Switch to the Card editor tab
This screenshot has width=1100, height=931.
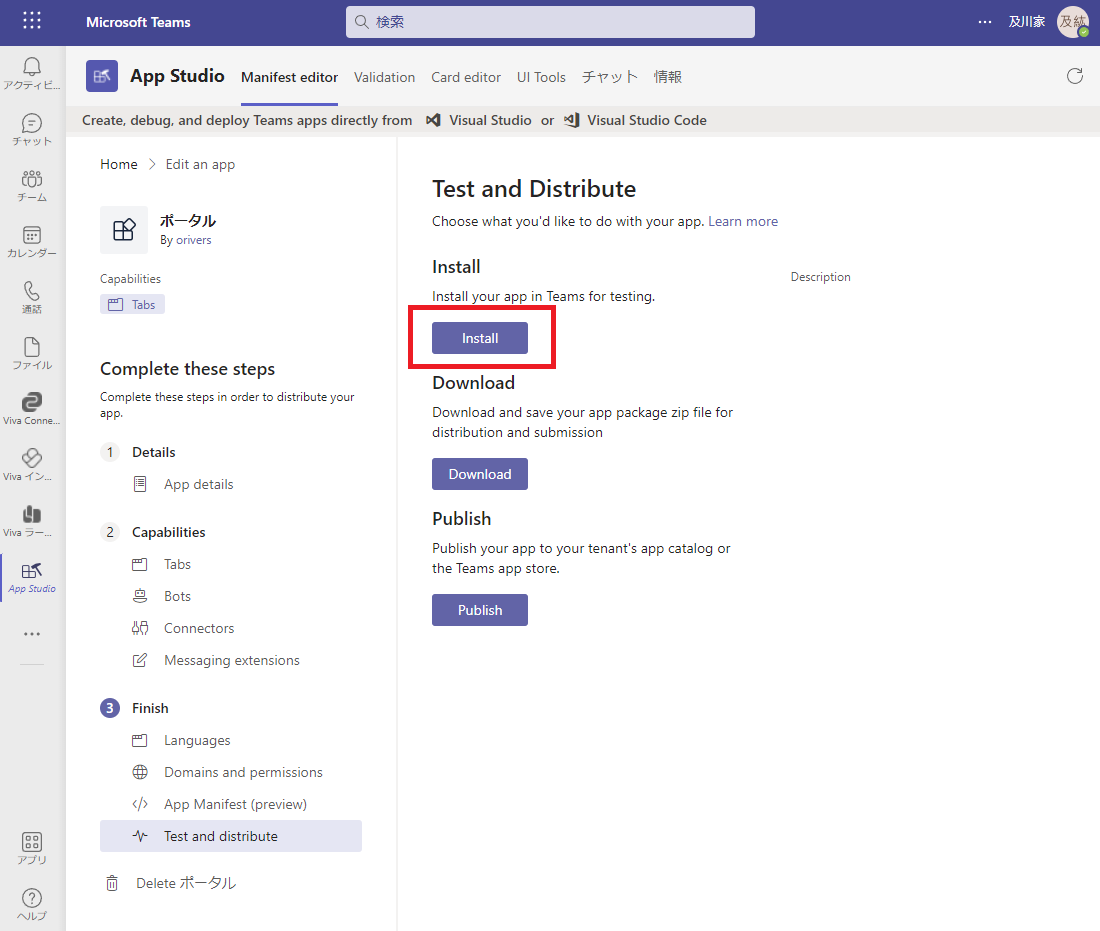click(x=466, y=77)
